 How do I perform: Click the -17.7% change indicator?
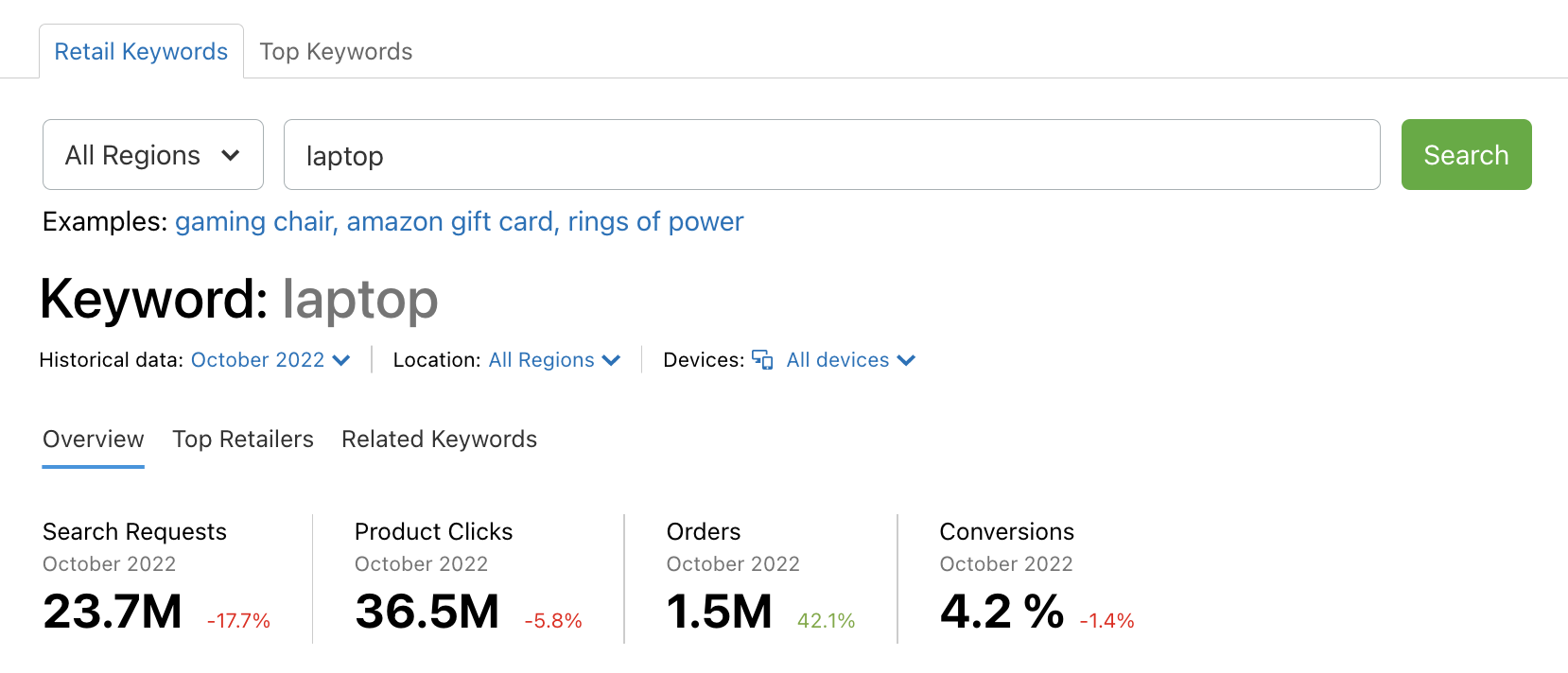tap(238, 621)
